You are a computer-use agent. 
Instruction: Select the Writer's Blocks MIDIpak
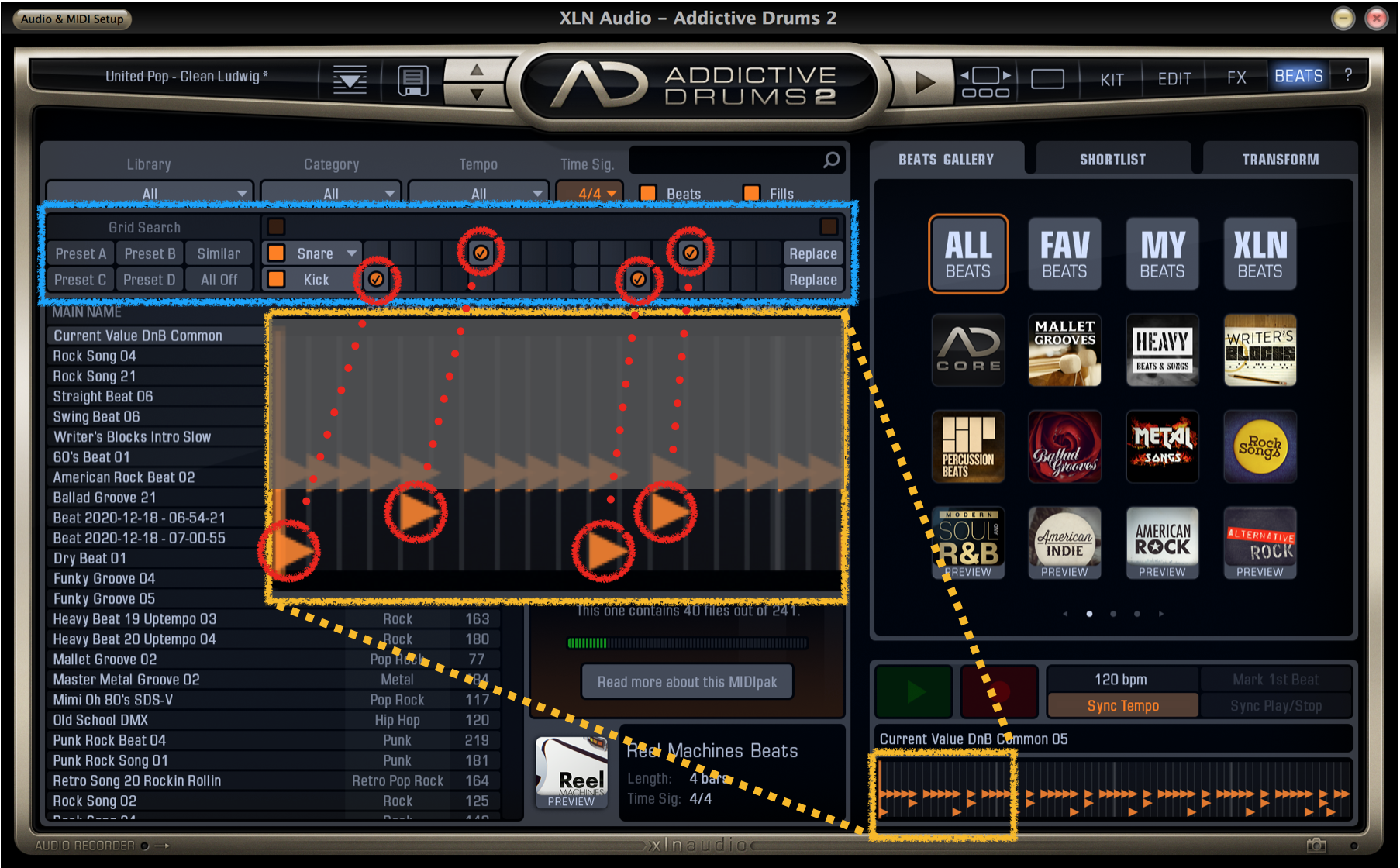pyautogui.click(x=1260, y=350)
